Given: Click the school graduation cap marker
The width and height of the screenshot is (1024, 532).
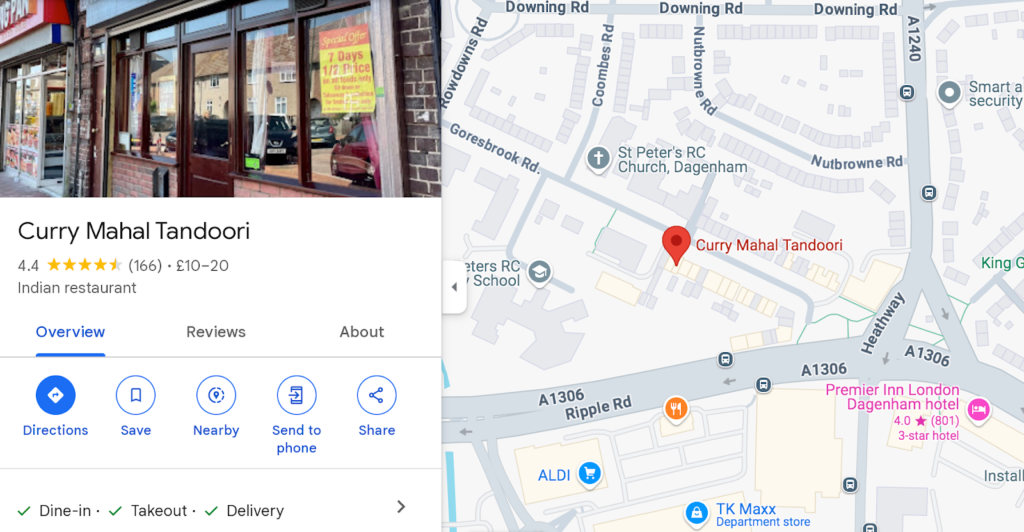Looking at the screenshot, I should click(x=539, y=272).
